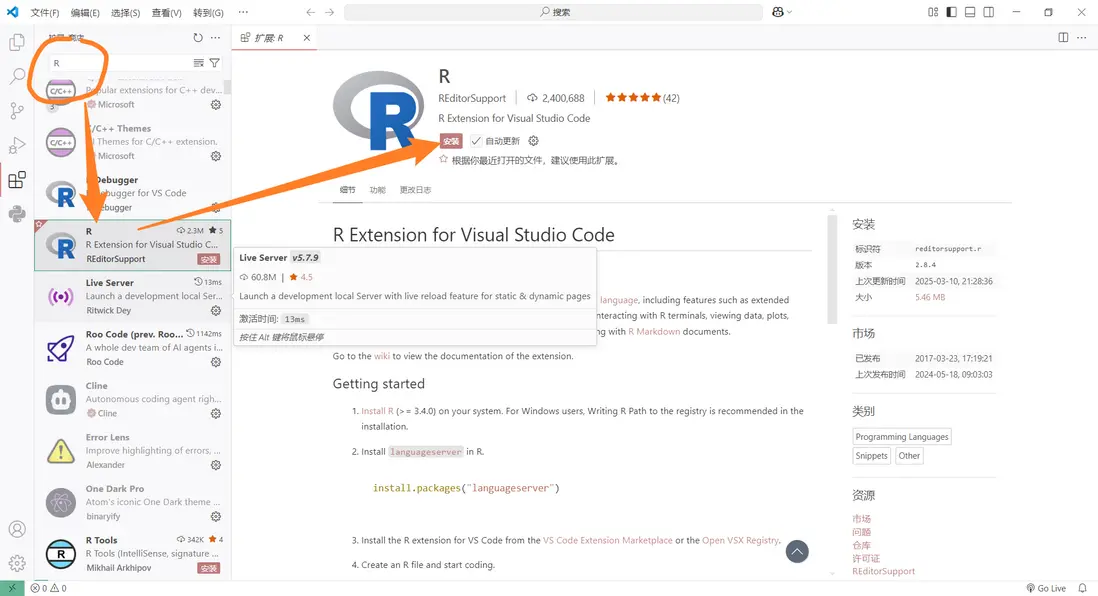Open settings gear beside auto-update checkbox

tap(534, 141)
